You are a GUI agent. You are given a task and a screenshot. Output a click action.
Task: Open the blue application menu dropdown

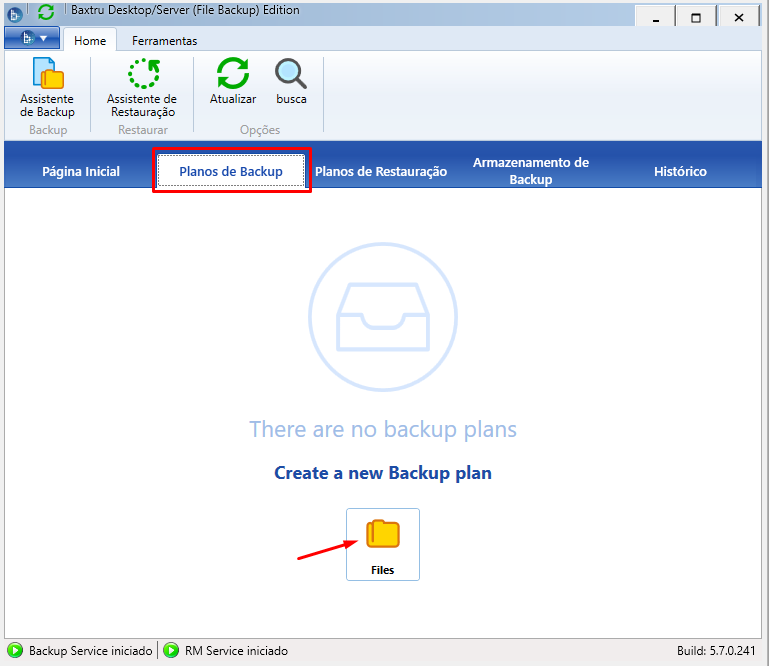(x=32, y=38)
